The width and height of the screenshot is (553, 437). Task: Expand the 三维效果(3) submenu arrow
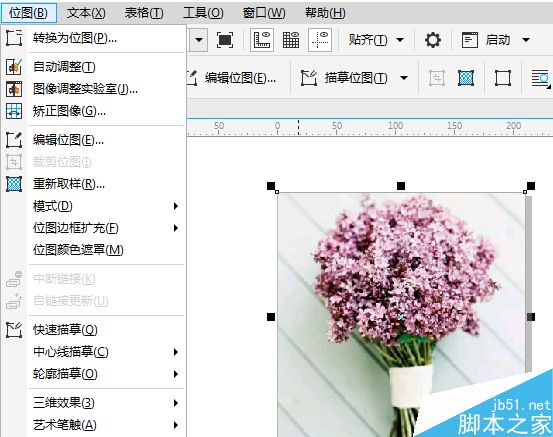point(176,403)
